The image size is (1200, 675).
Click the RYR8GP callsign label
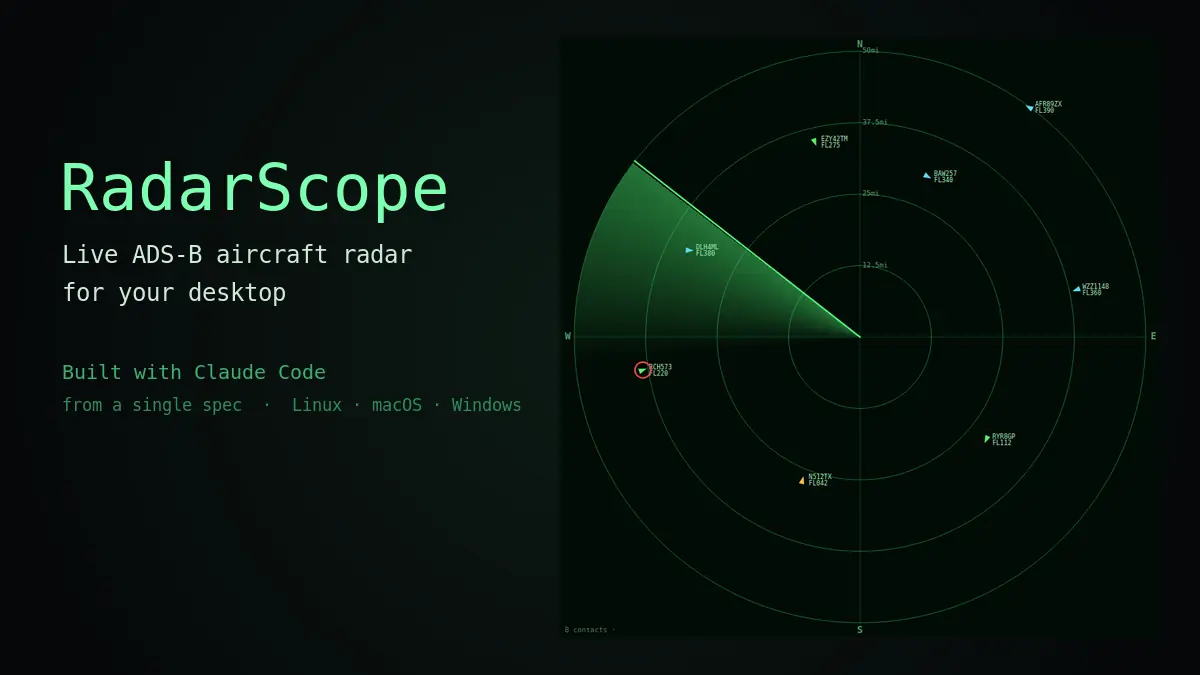(x=1003, y=436)
